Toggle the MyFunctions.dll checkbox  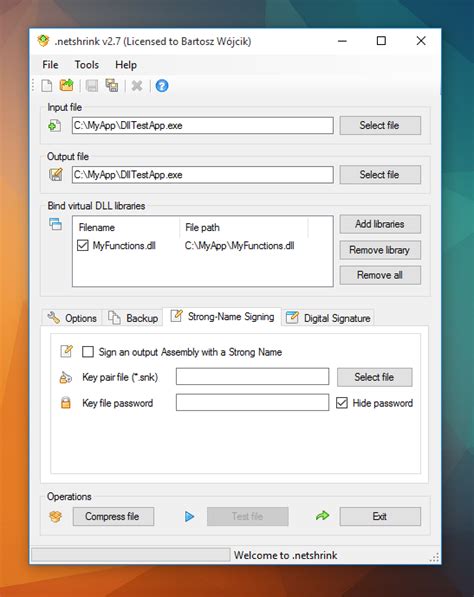pos(83,245)
